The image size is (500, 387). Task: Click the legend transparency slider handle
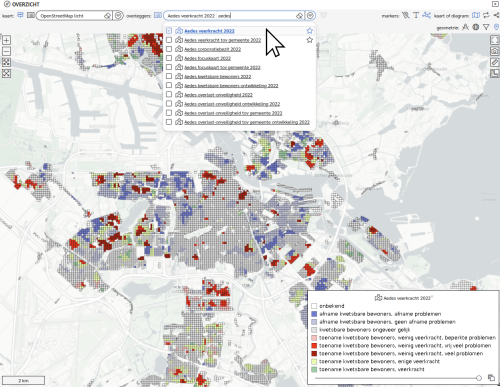point(479,378)
